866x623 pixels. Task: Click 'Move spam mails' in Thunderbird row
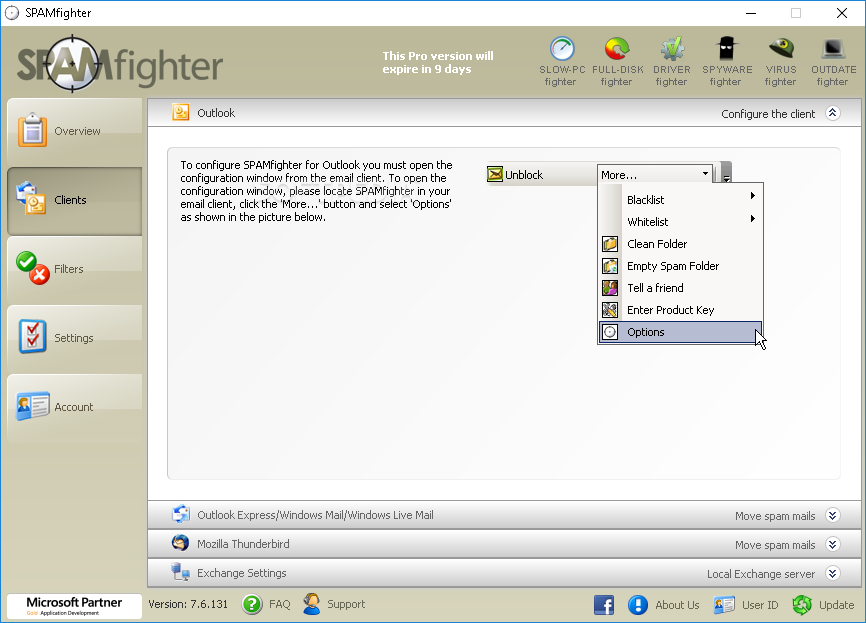click(x=775, y=545)
